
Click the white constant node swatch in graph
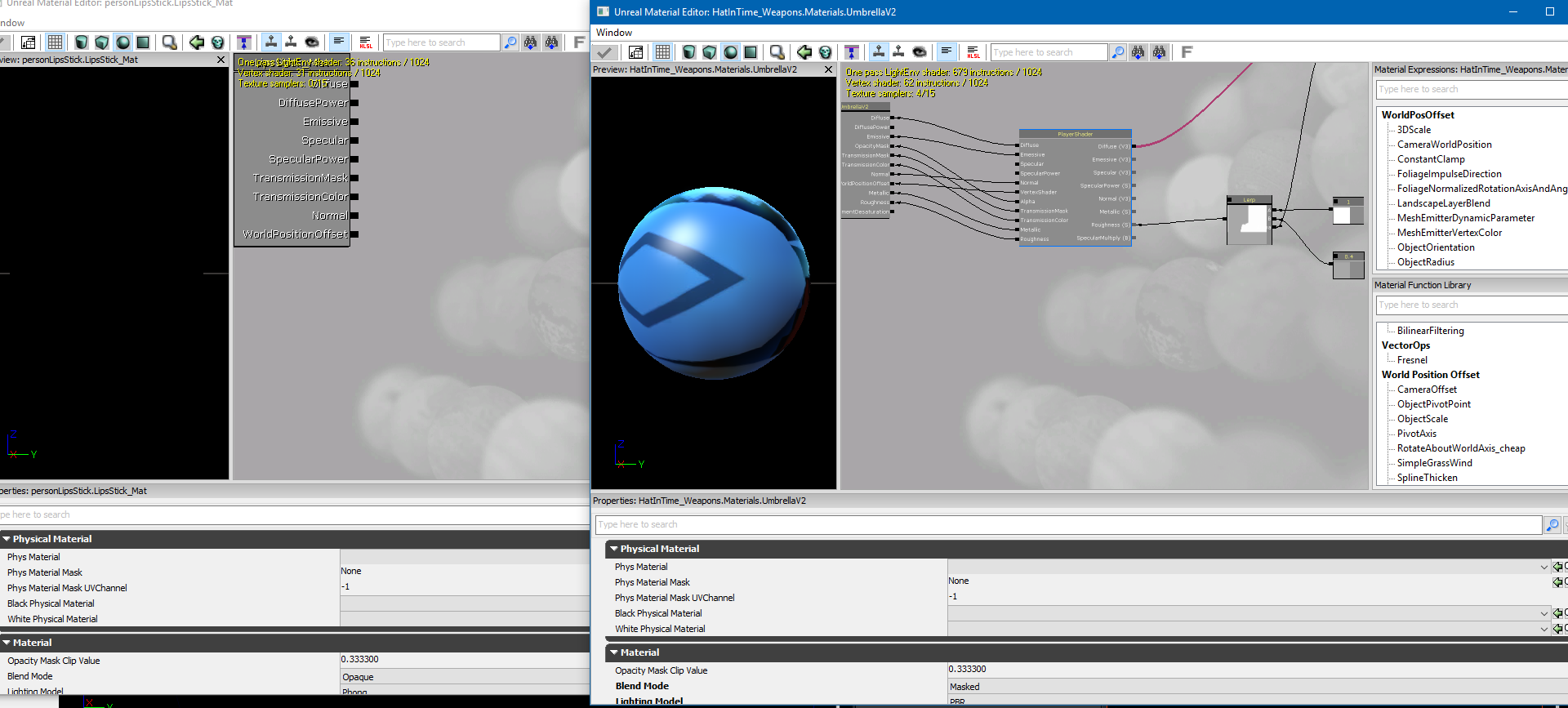[x=1342, y=216]
